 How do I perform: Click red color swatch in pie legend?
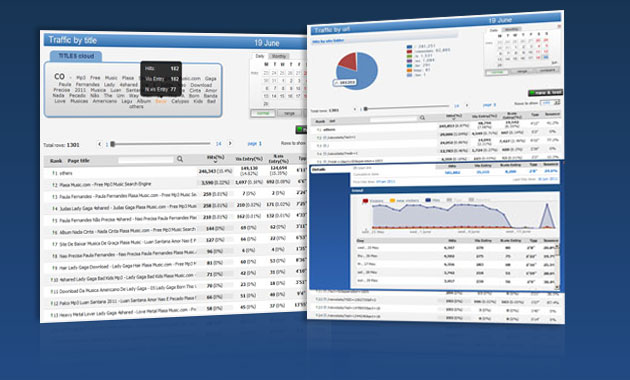coord(409,51)
